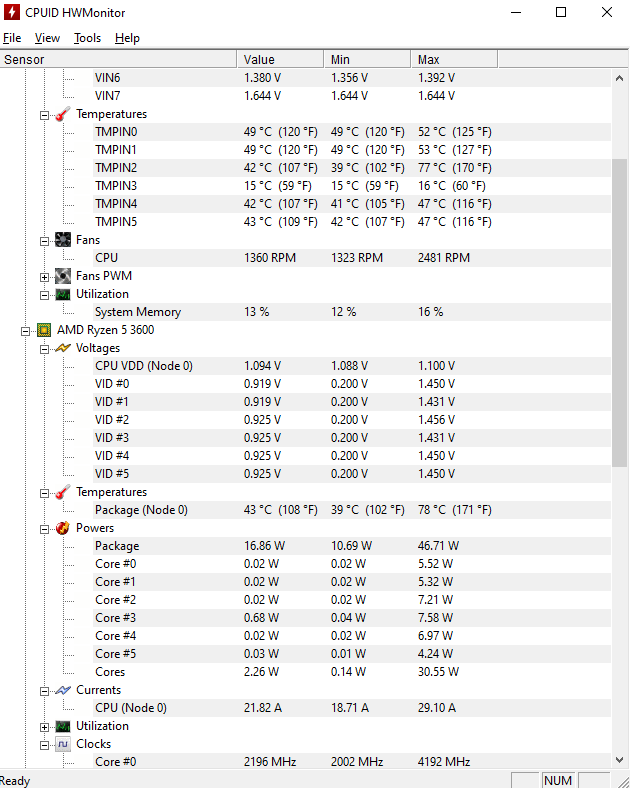Select the Core #3 power row
630x788 pixels.
click(352, 618)
